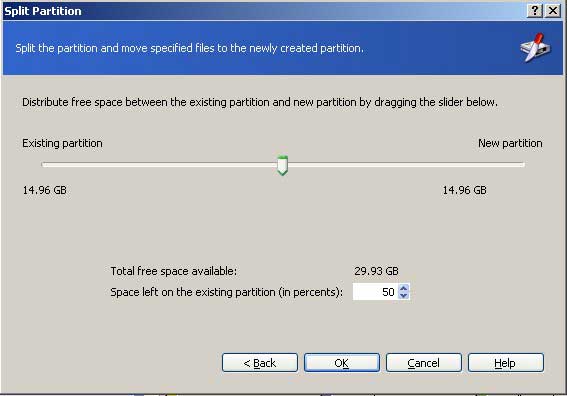Increase existing partition percent with up arrow
Image resolution: width=567 pixels, height=396 pixels.
click(404, 288)
